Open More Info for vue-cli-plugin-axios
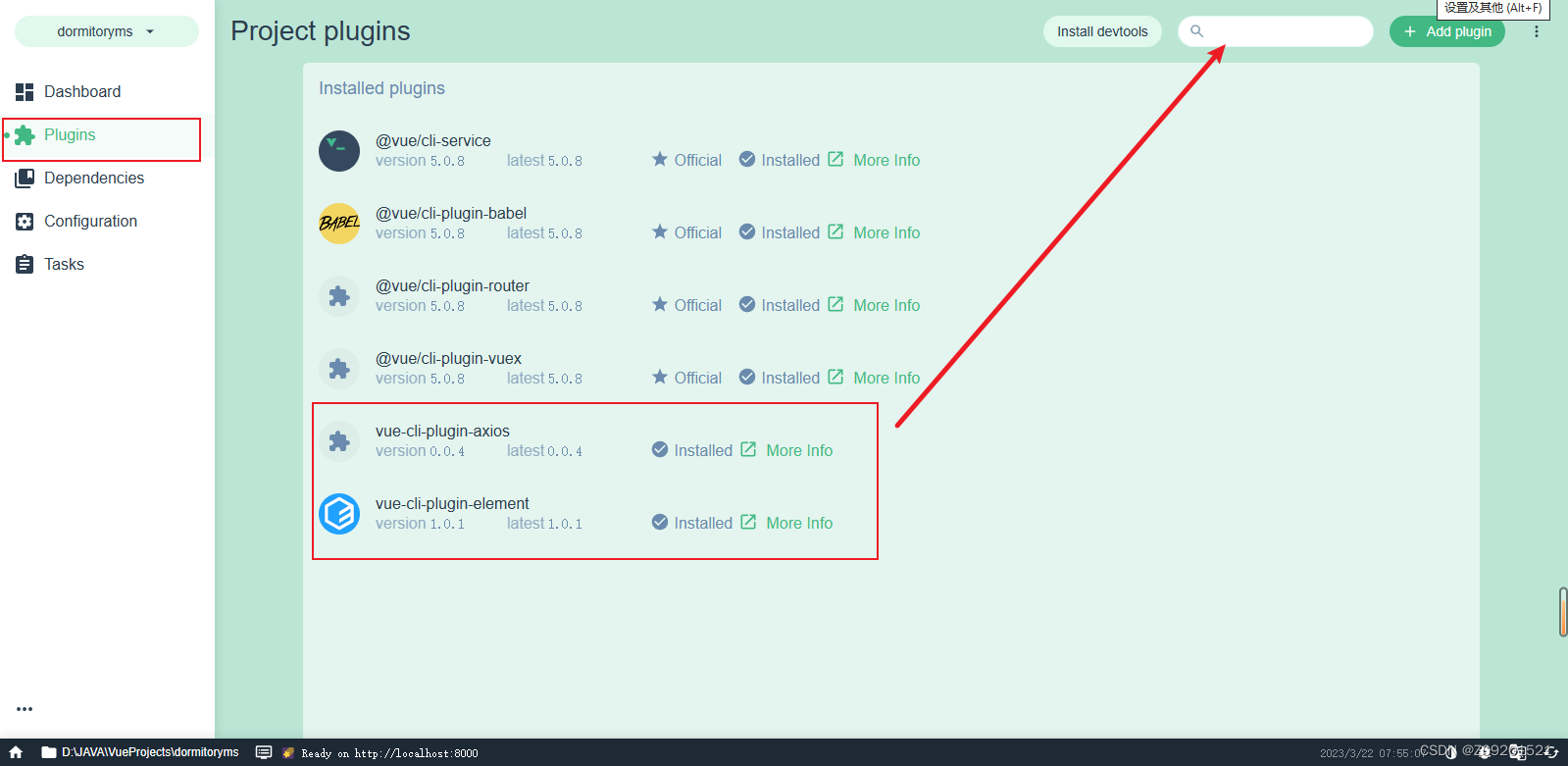 (786, 450)
